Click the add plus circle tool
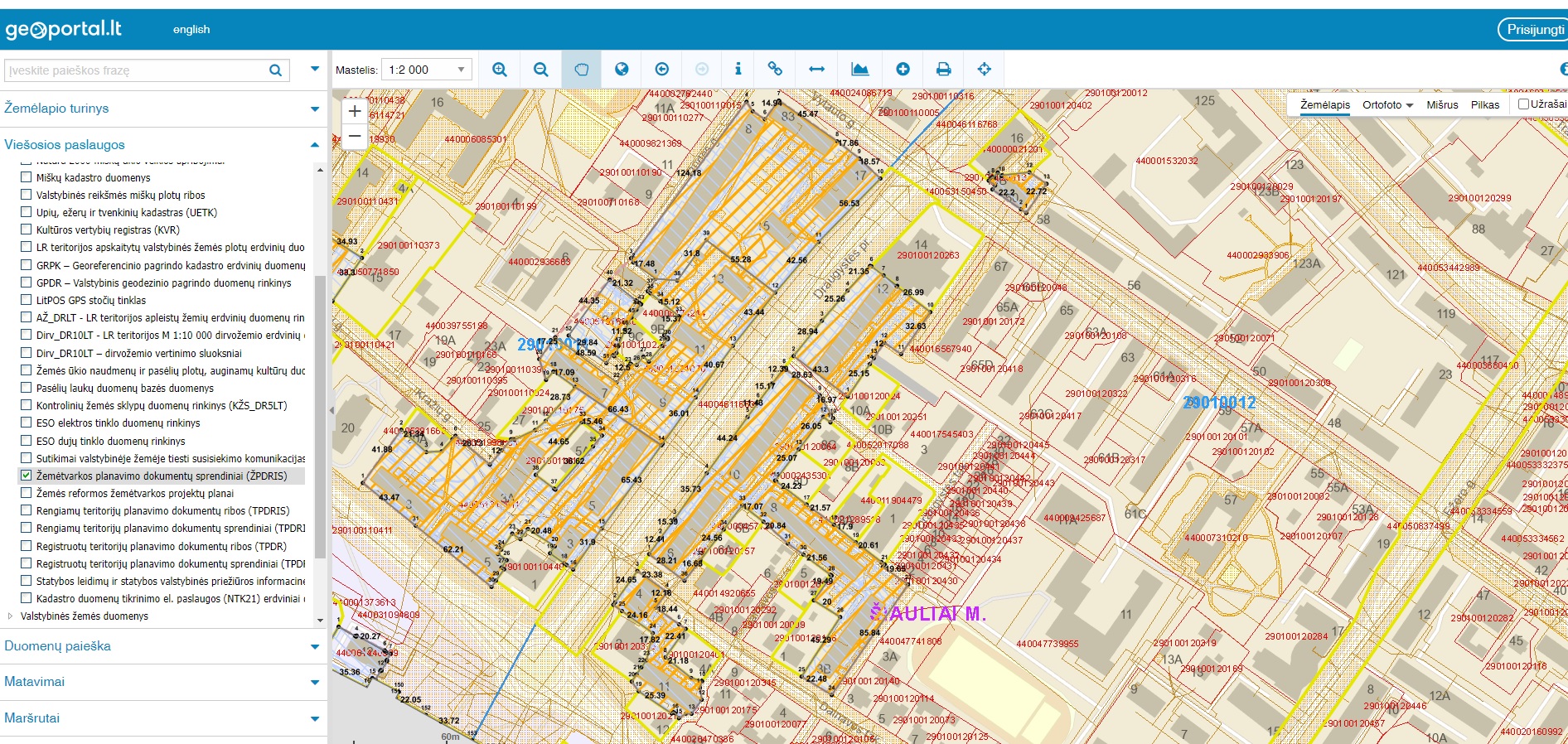The image size is (1568, 744). [903, 70]
